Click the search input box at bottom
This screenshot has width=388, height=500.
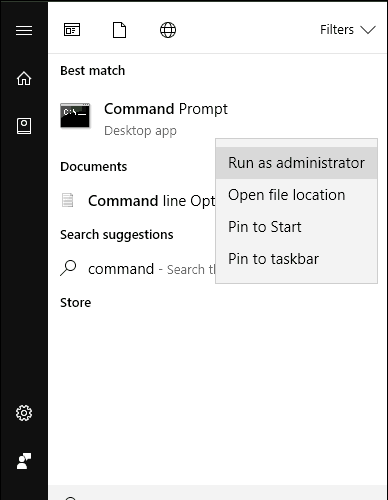click(218, 493)
